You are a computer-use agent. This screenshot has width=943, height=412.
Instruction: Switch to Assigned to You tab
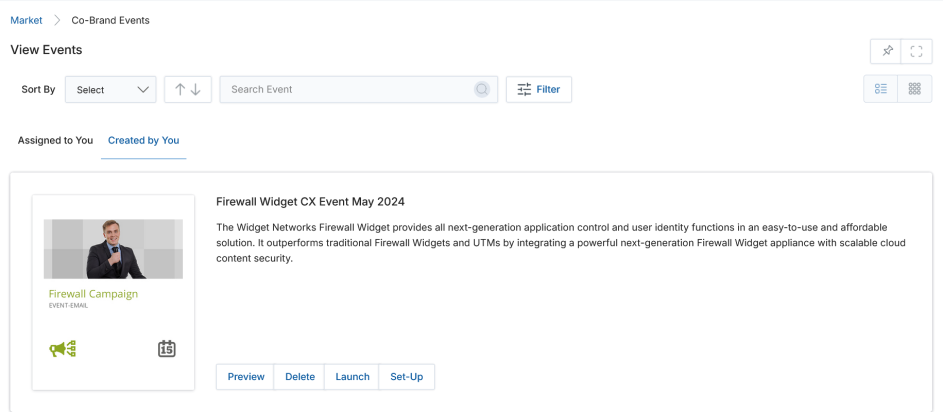pyautogui.click(x=55, y=140)
